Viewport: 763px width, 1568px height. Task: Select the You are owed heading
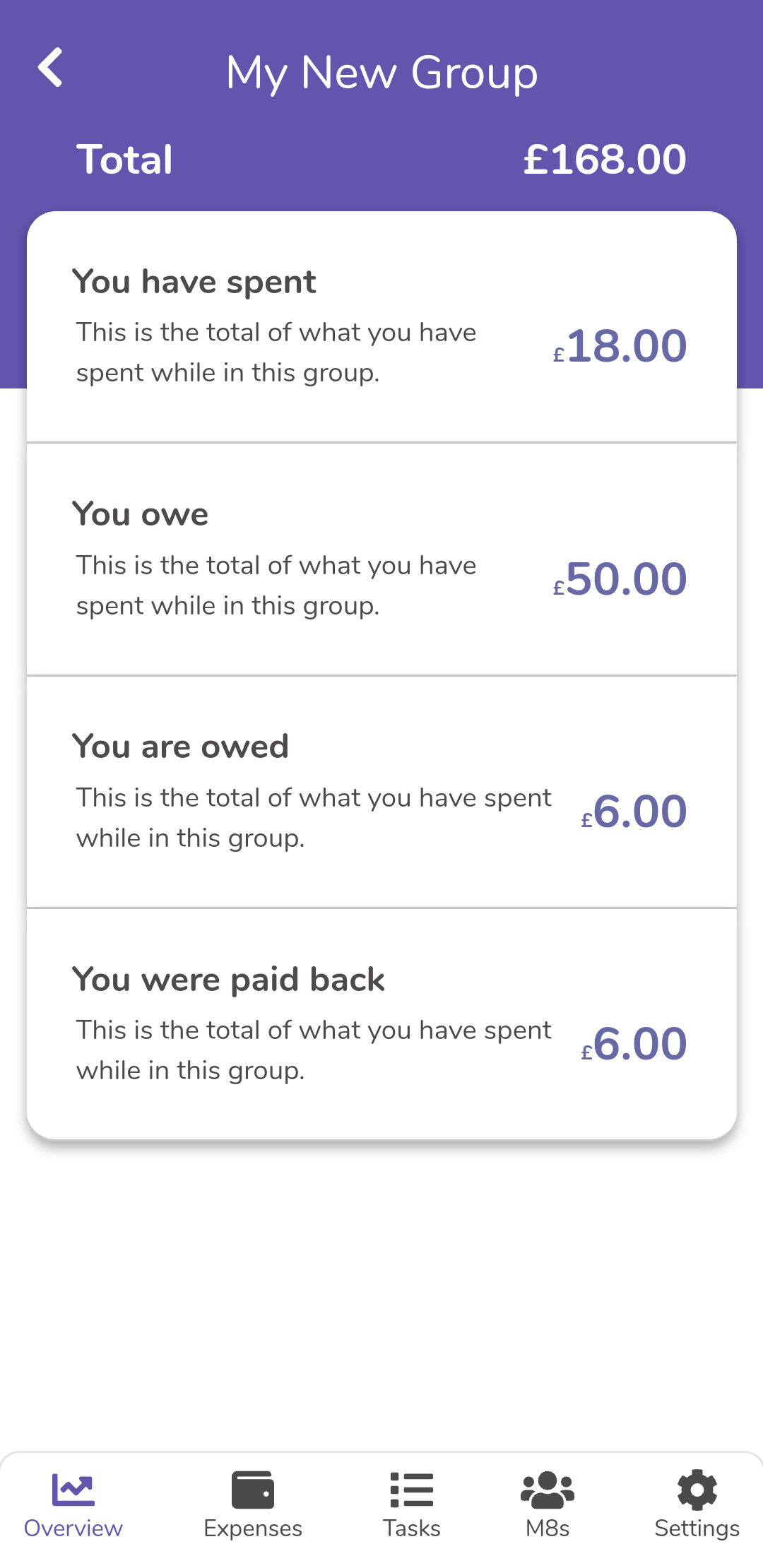pyautogui.click(x=181, y=747)
